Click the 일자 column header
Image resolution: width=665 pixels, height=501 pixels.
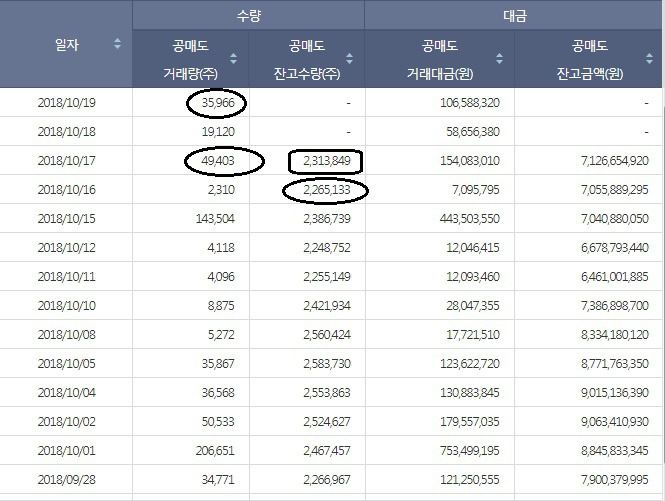point(67,44)
